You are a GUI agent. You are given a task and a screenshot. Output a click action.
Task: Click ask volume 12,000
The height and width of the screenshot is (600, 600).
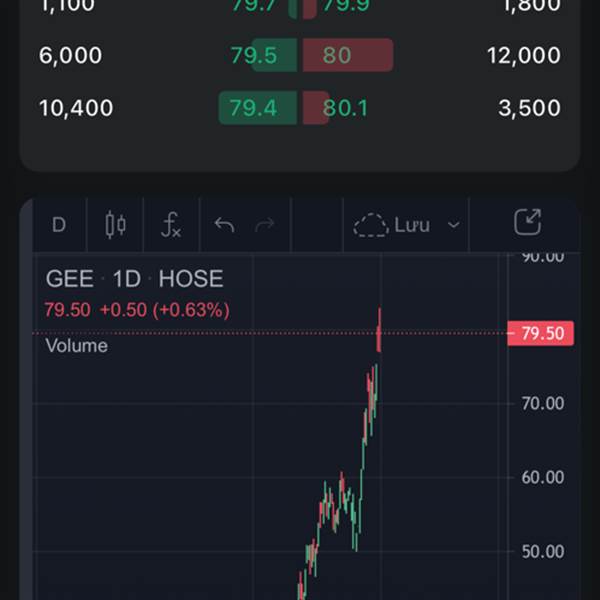(x=524, y=55)
